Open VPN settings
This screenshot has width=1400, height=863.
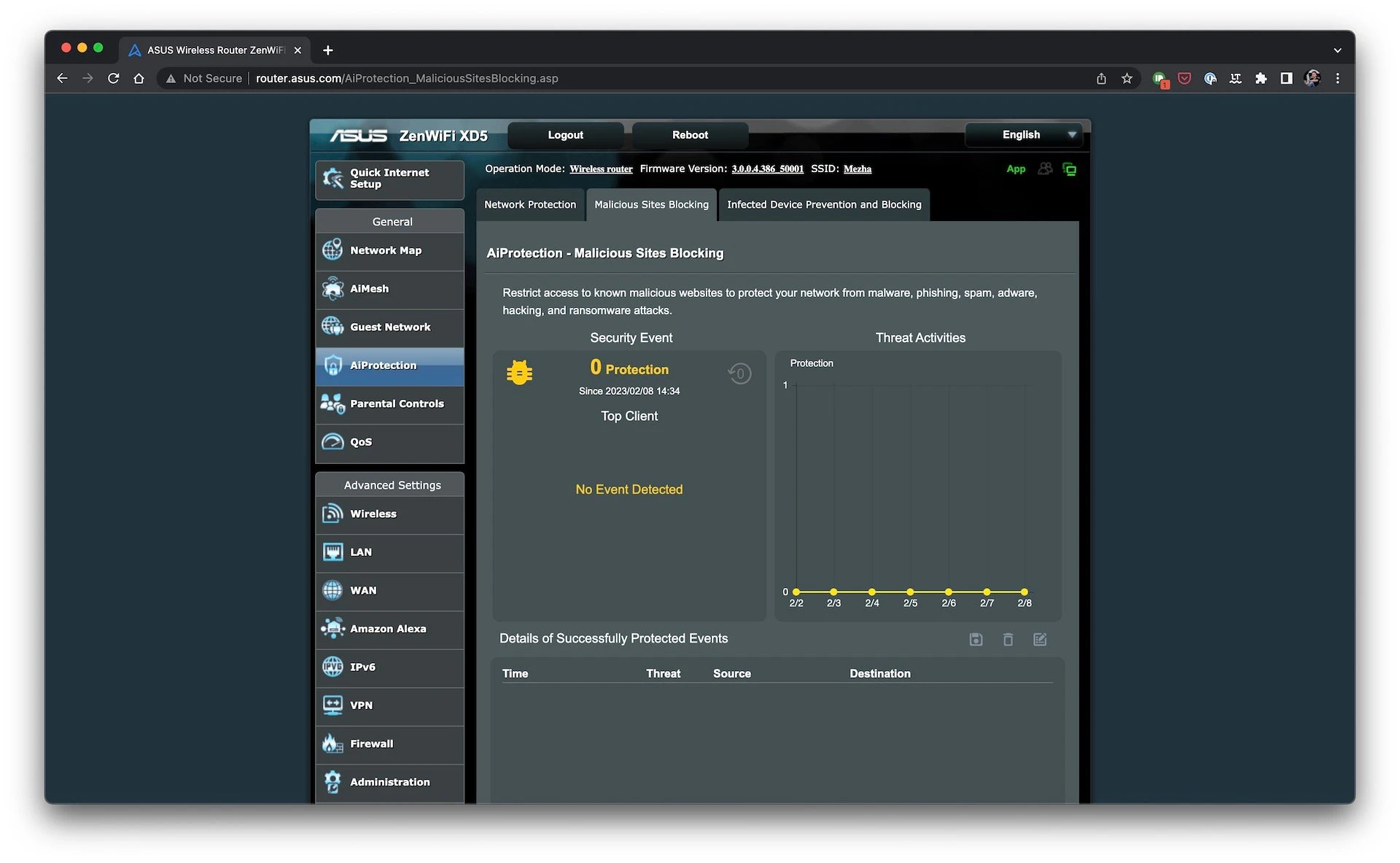pos(389,705)
